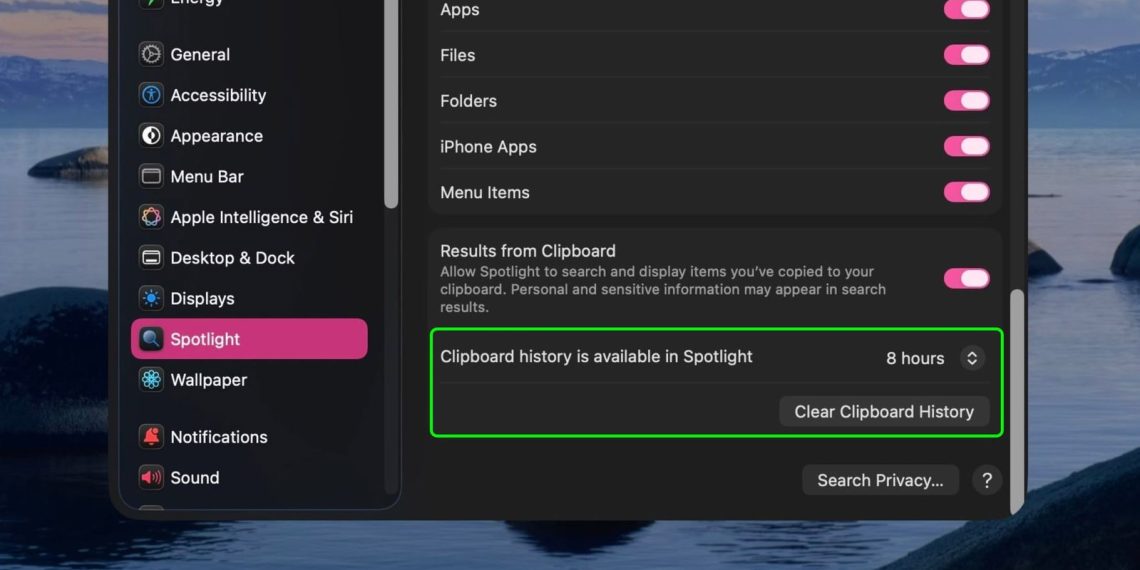Switch off the Menu Items toggle
Image resolution: width=1140 pixels, height=570 pixels.
(x=966, y=192)
